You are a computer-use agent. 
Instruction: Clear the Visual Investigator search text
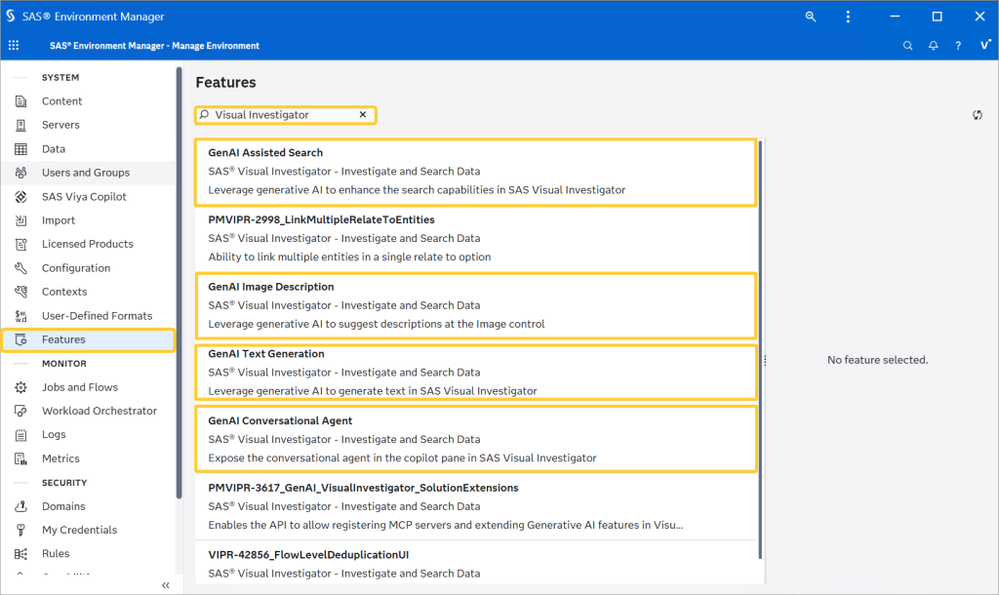click(363, 115)
